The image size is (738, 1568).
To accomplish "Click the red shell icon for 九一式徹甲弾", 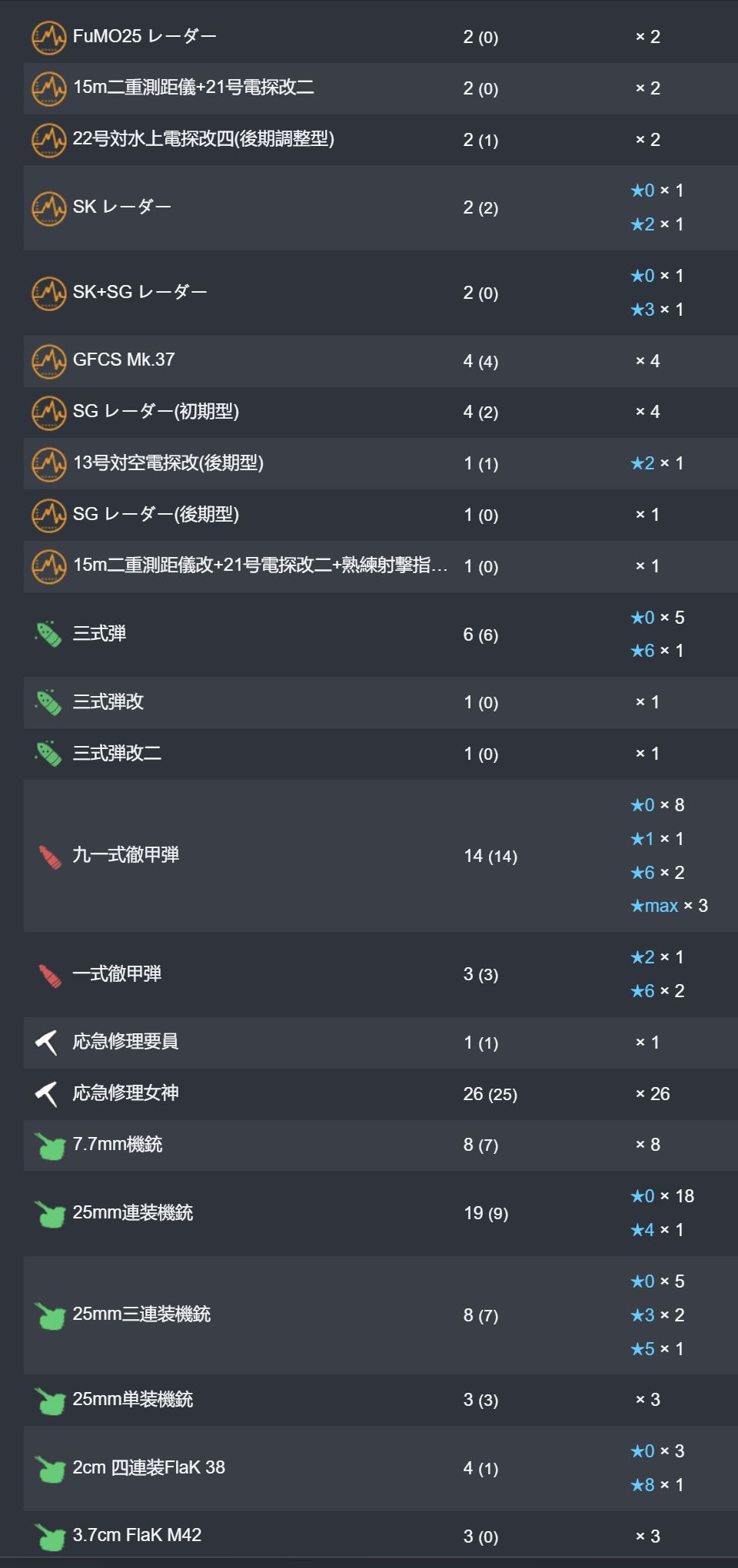I will [x=49, y=856].
